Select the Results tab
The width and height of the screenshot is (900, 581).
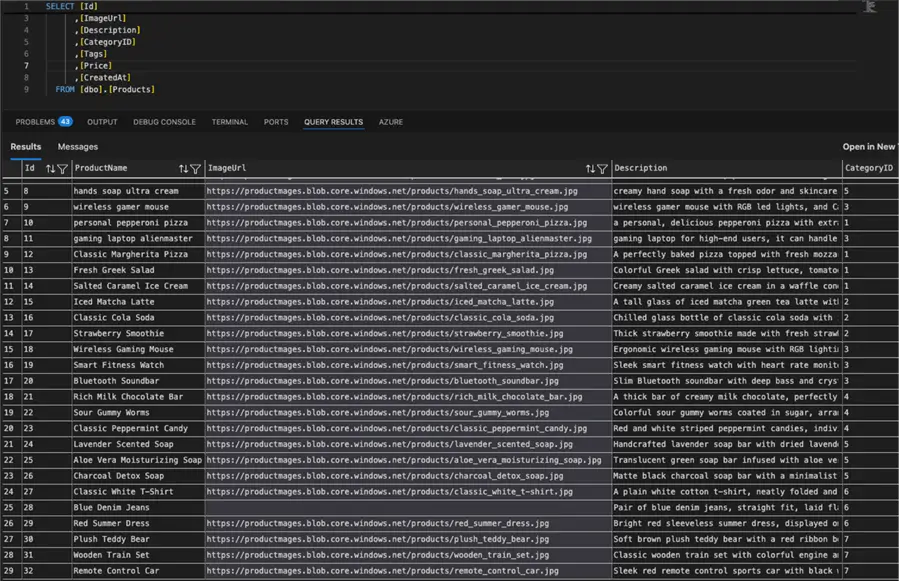[26, 147]
